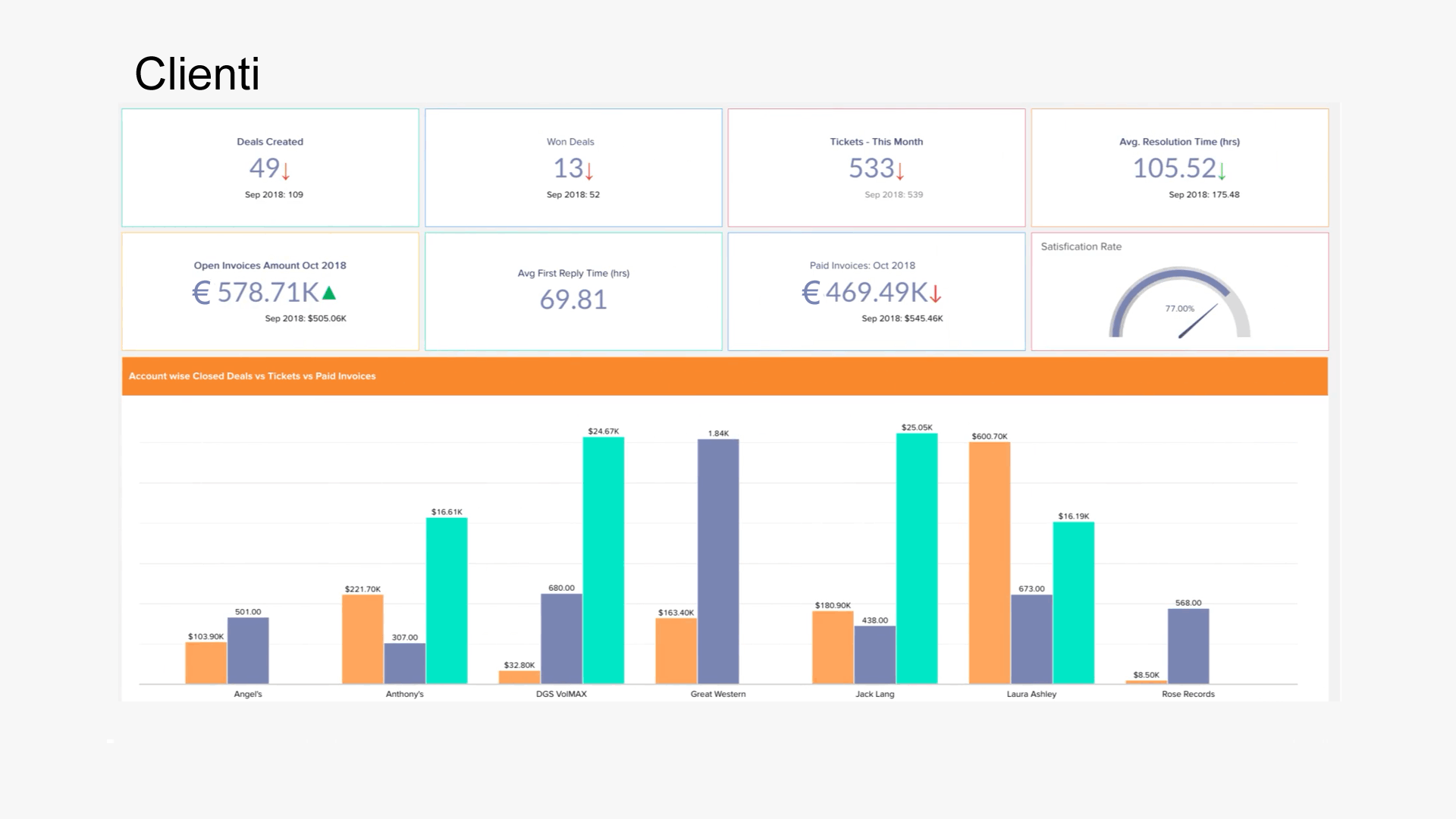Click the Angel's axis label

[x=248, y=694]
